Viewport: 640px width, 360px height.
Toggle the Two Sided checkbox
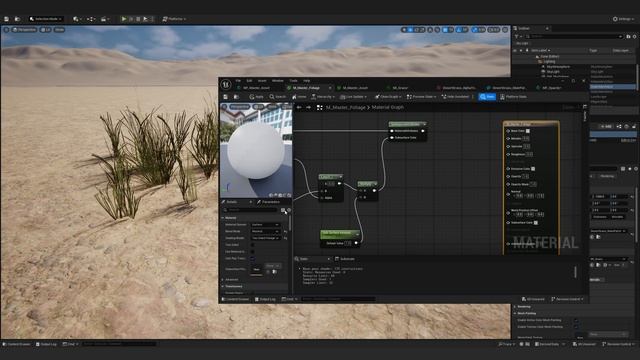pos(252,245)
